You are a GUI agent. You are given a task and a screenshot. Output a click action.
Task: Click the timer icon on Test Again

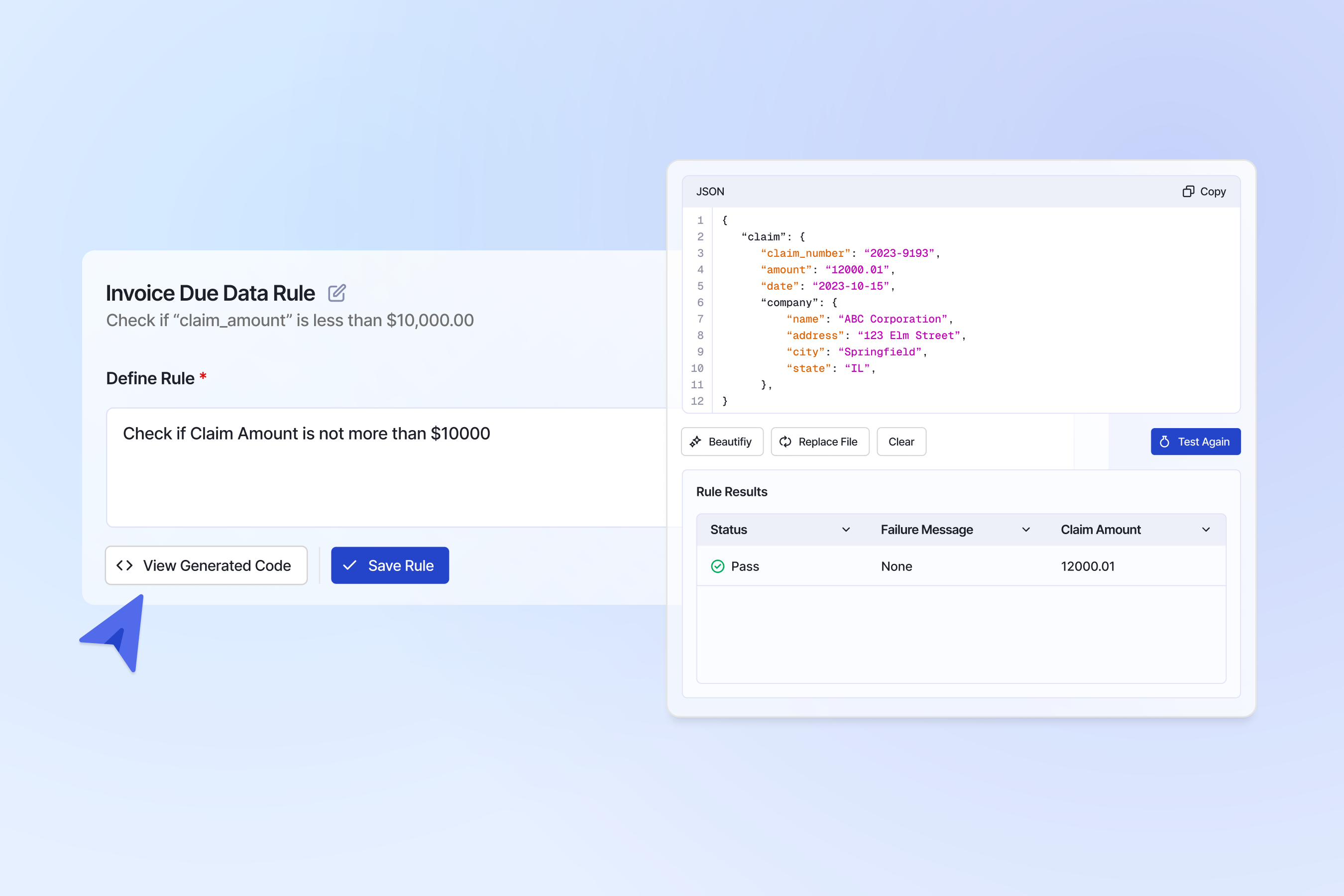click(x=1164, y=442)
